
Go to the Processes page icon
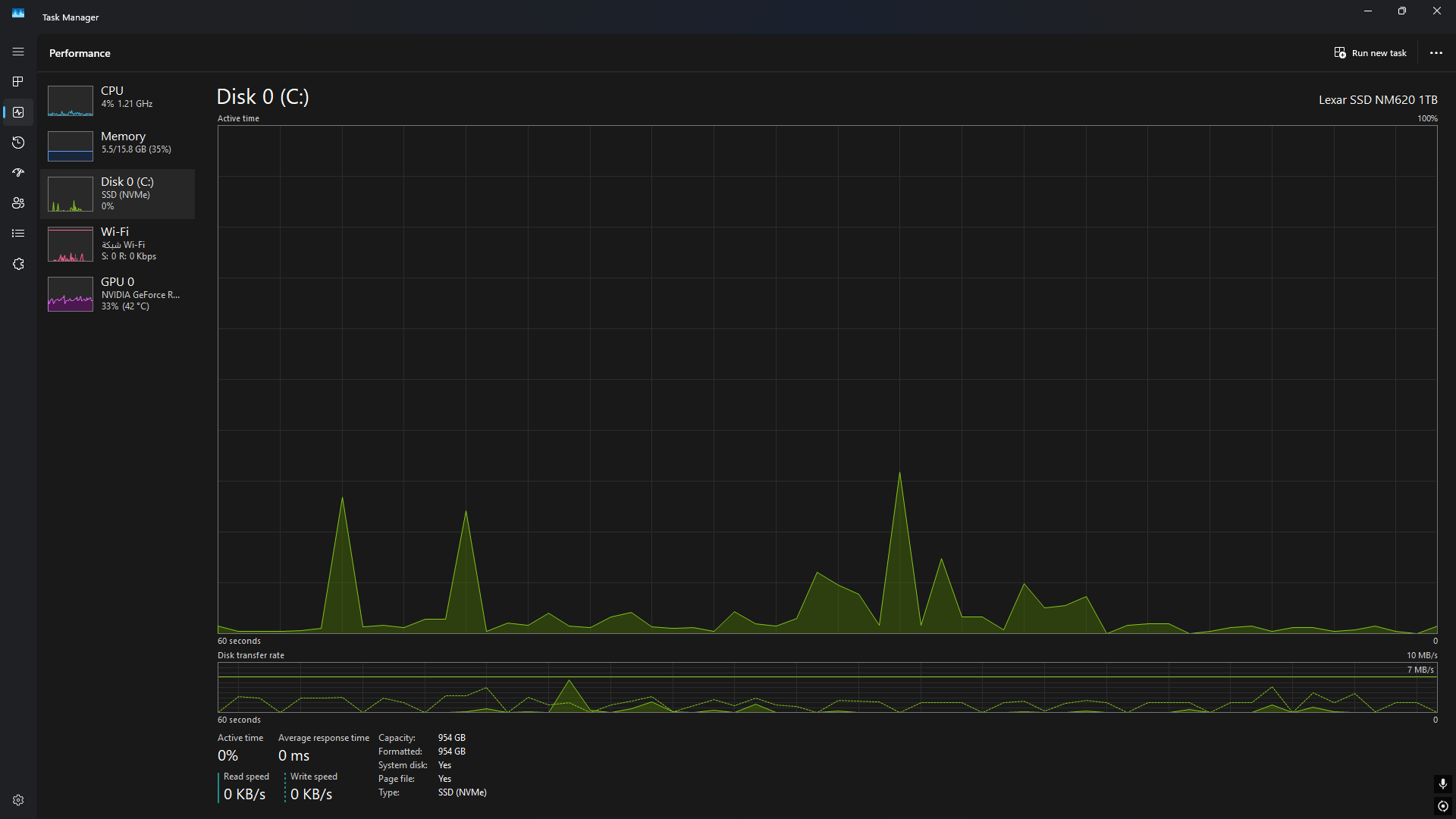click(x=18, y=81)
